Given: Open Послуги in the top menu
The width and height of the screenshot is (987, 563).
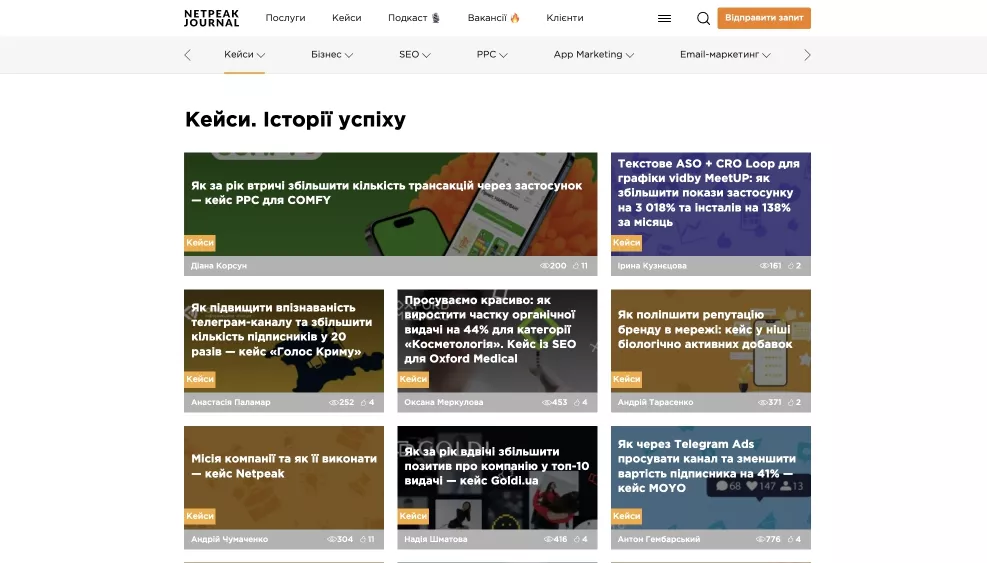Looking at the screenshot, I should pos(285,18).
